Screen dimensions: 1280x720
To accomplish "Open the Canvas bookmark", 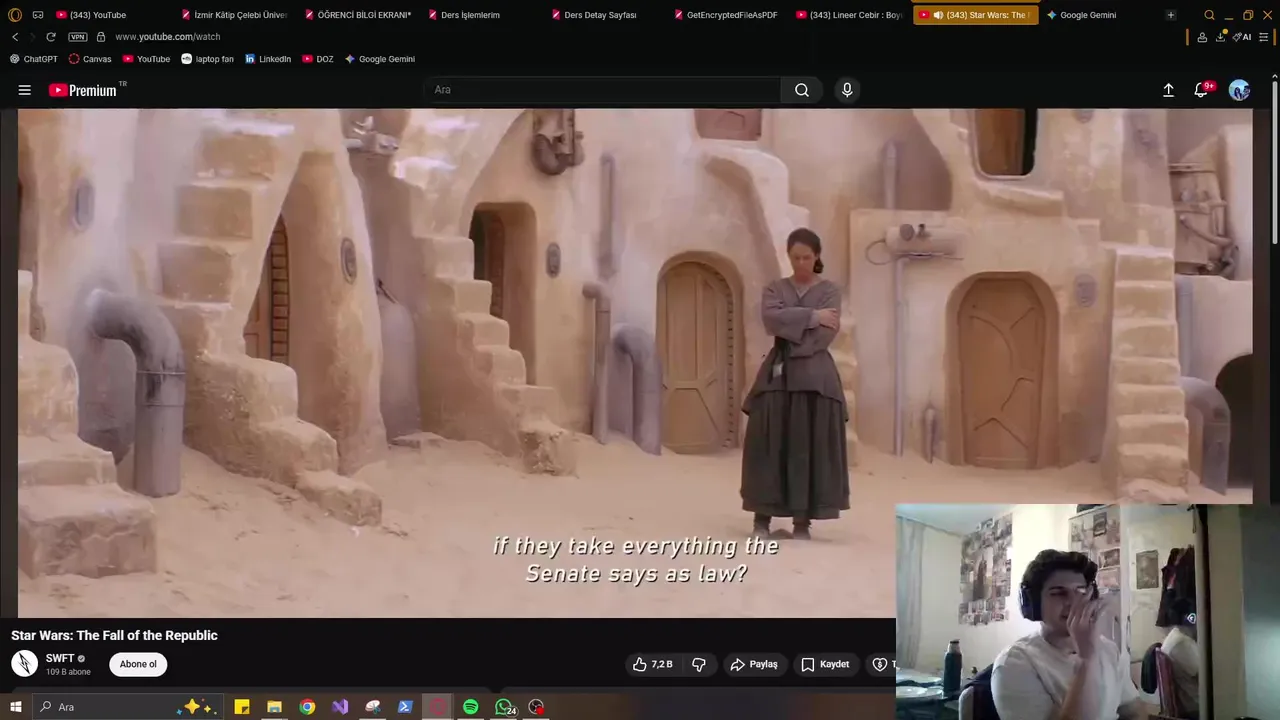I will pos(90,59).
